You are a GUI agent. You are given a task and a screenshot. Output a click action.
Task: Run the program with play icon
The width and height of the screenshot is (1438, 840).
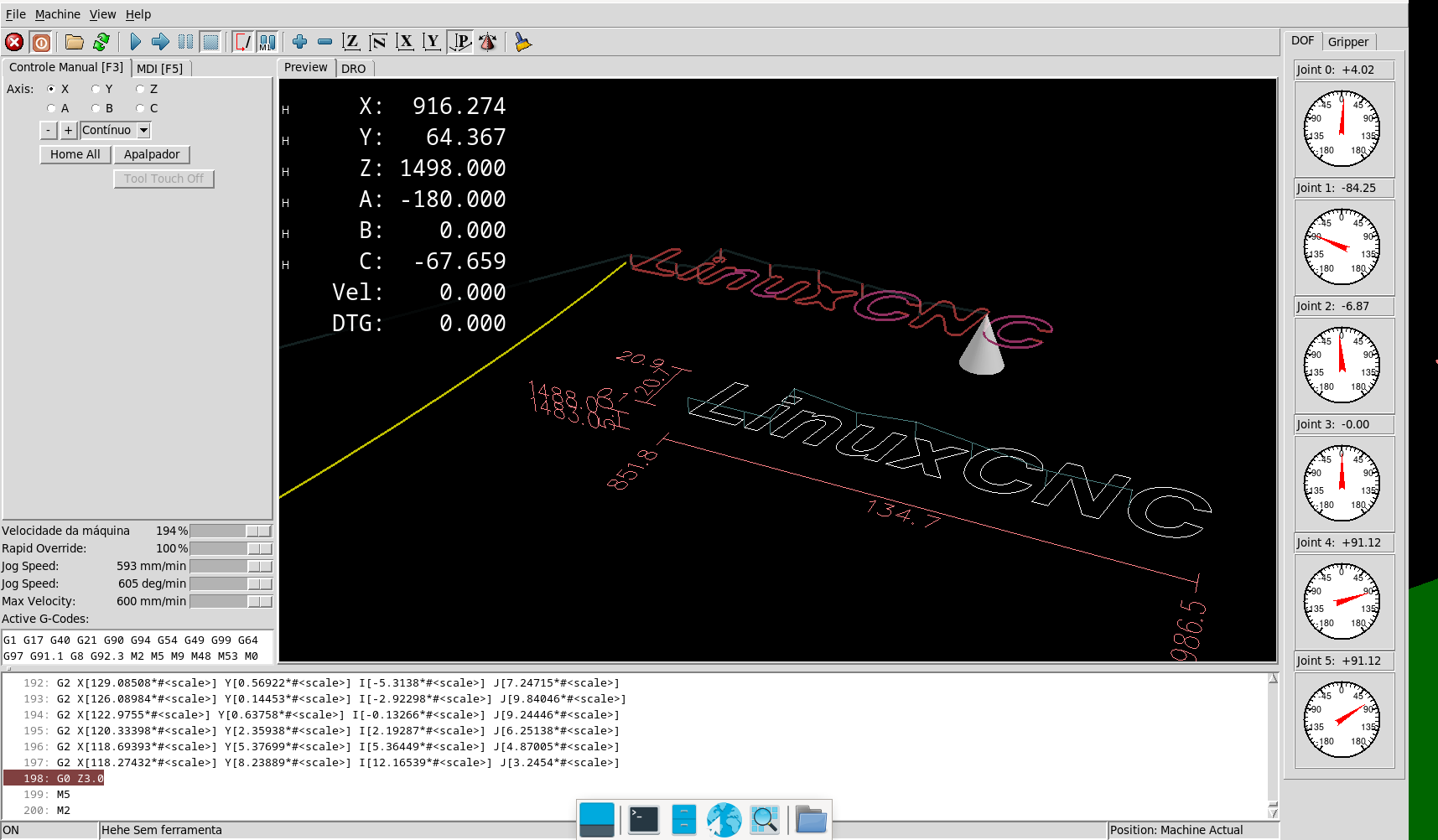(135, 42)
